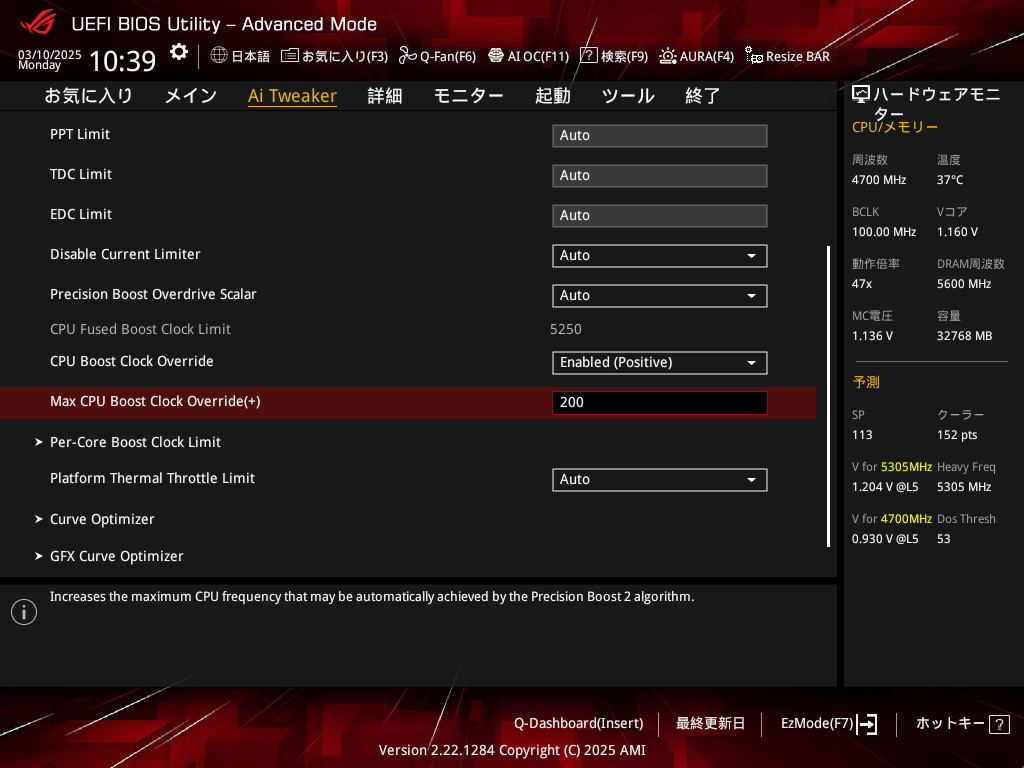Click the 5250 fused clock value

click(x=566, y=329)
